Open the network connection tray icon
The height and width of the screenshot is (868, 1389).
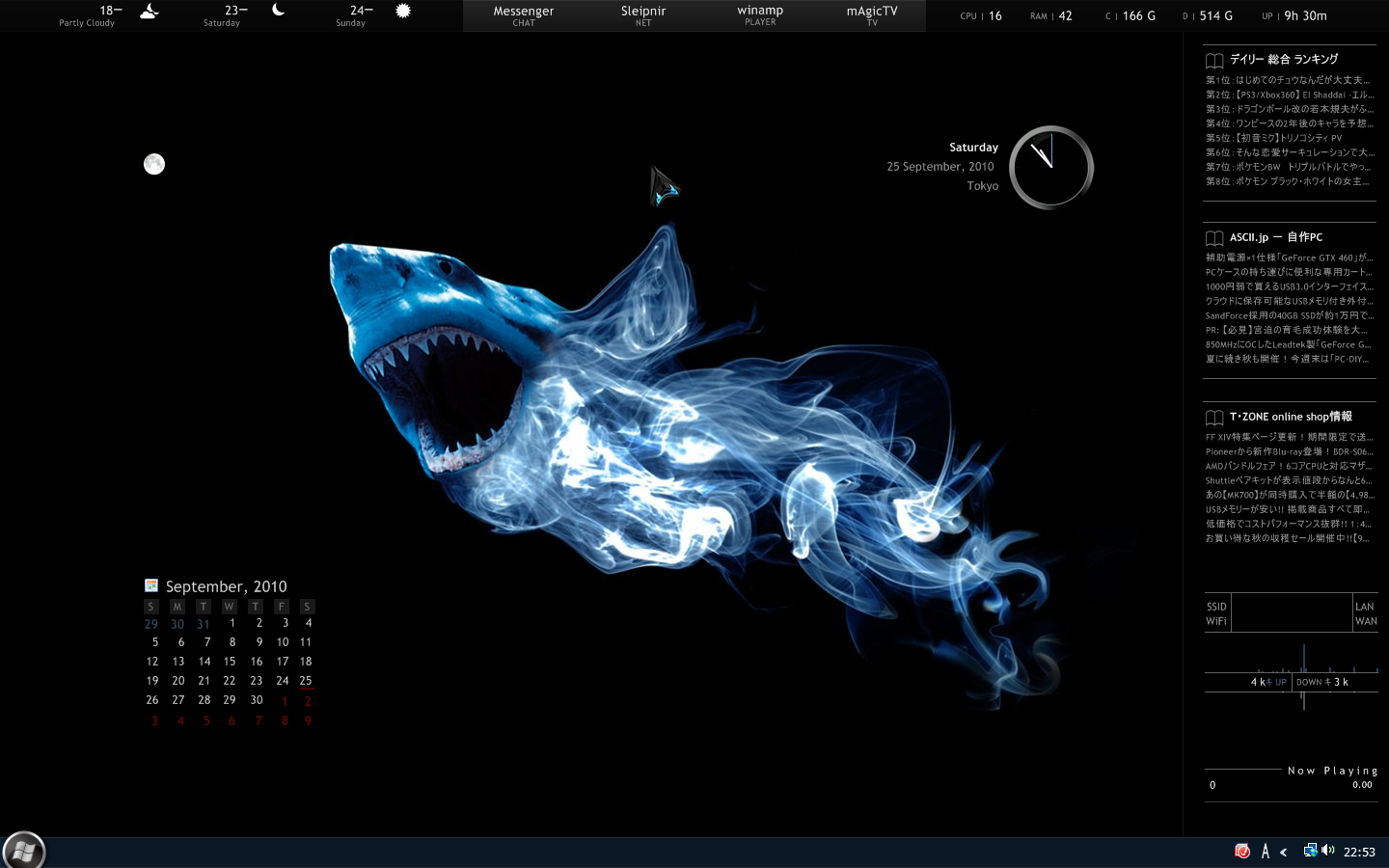point(1310,851)
